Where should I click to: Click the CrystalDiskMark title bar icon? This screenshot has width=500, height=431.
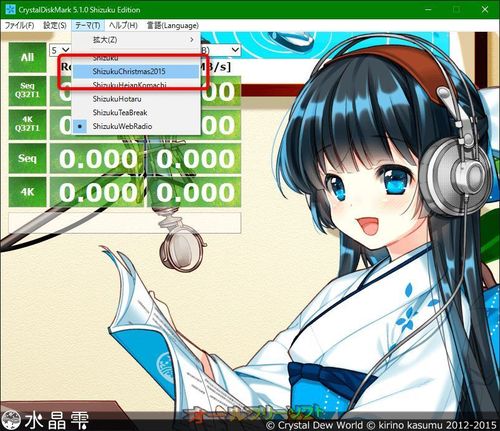pos(10,9)
